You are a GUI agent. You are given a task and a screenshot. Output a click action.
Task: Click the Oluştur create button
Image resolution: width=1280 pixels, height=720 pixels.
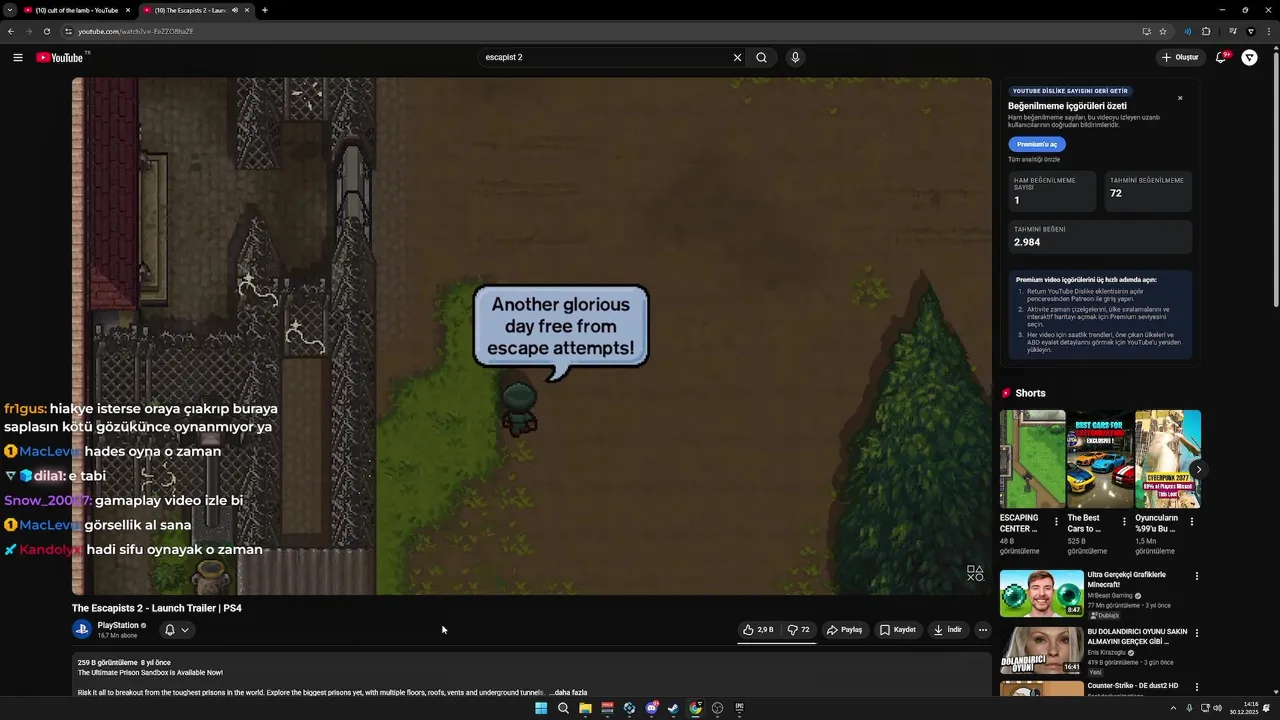[1180, 58]
